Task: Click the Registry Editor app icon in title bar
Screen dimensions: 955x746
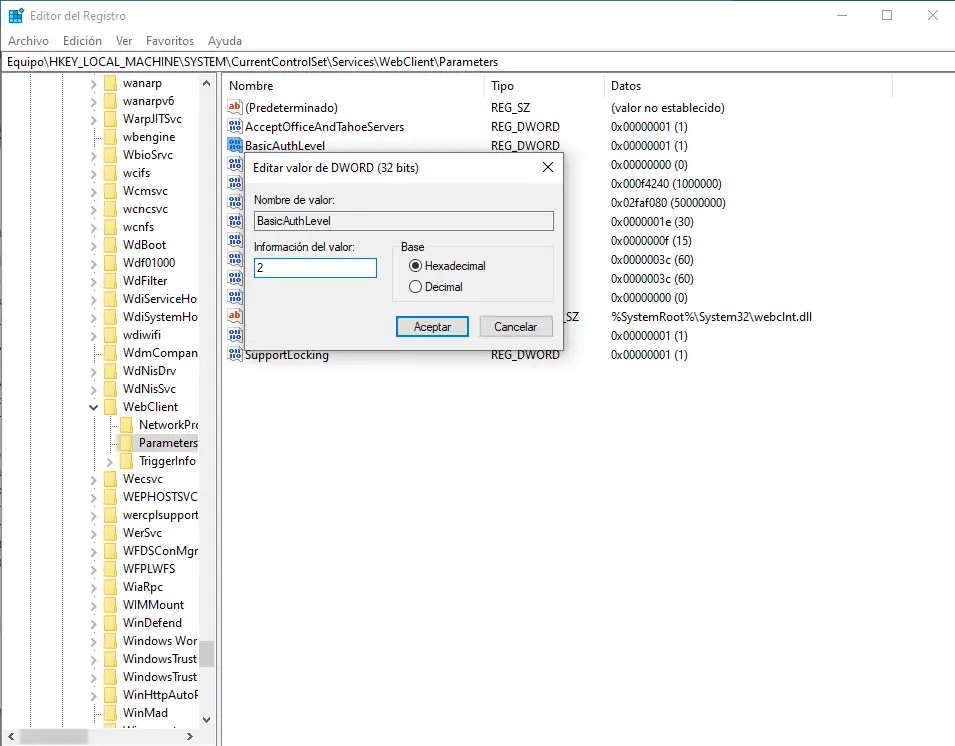Action: 16,15
